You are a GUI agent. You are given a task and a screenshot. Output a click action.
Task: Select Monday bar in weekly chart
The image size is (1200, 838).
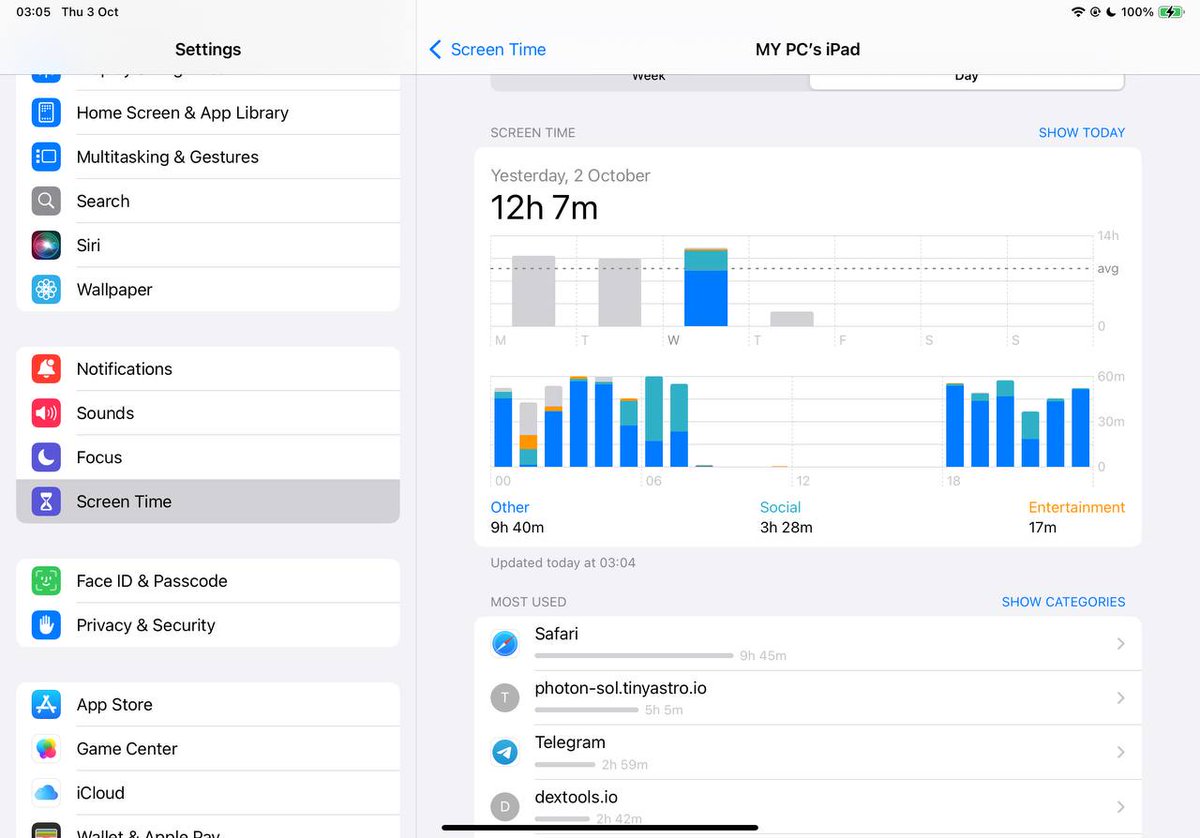click(533, 291)
